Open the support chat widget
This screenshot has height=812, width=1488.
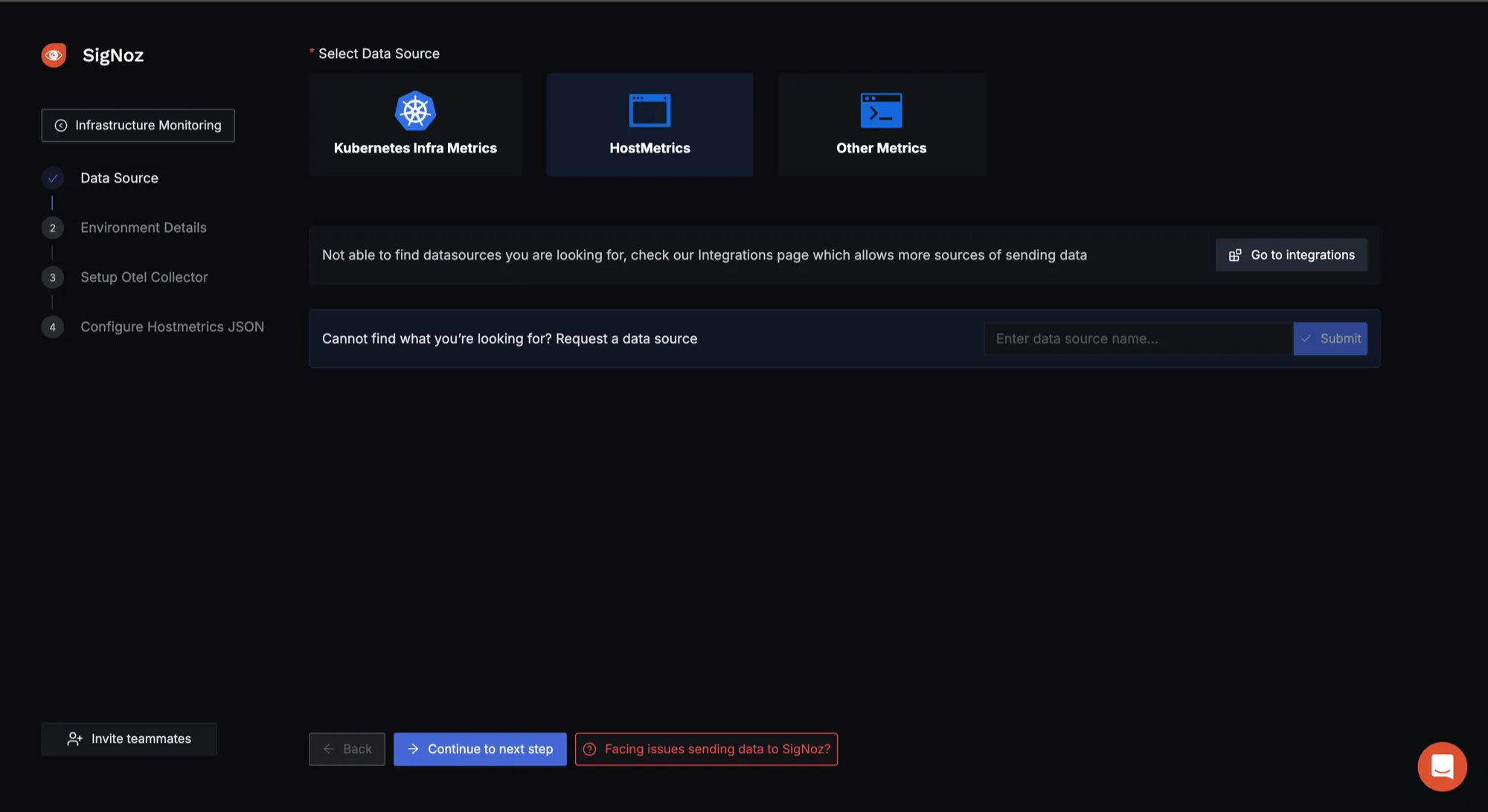tap(1442, 767)
